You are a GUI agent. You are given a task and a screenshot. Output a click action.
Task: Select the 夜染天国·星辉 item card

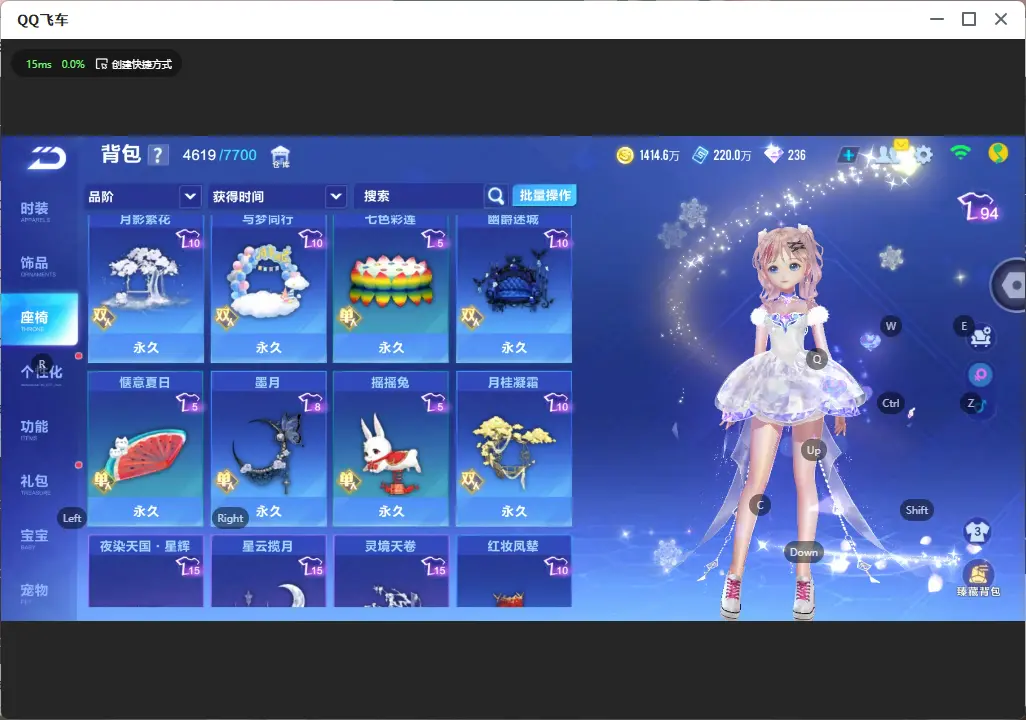(x=146, y=571)
